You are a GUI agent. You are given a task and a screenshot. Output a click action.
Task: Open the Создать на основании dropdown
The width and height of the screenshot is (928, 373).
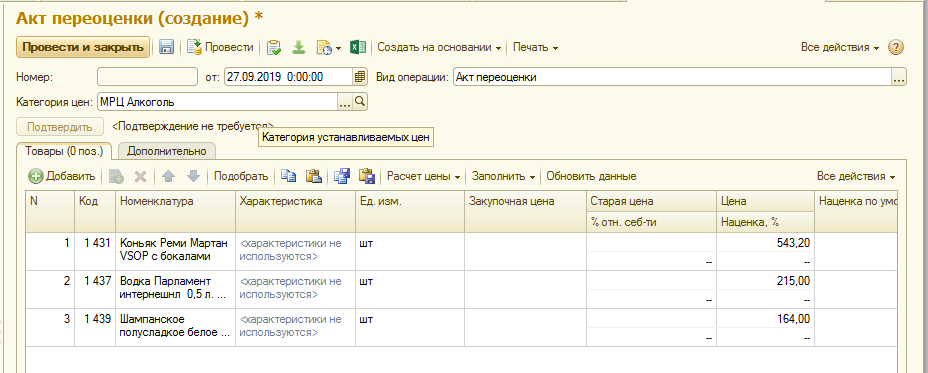pyautogui.click(x=439, y=47)
